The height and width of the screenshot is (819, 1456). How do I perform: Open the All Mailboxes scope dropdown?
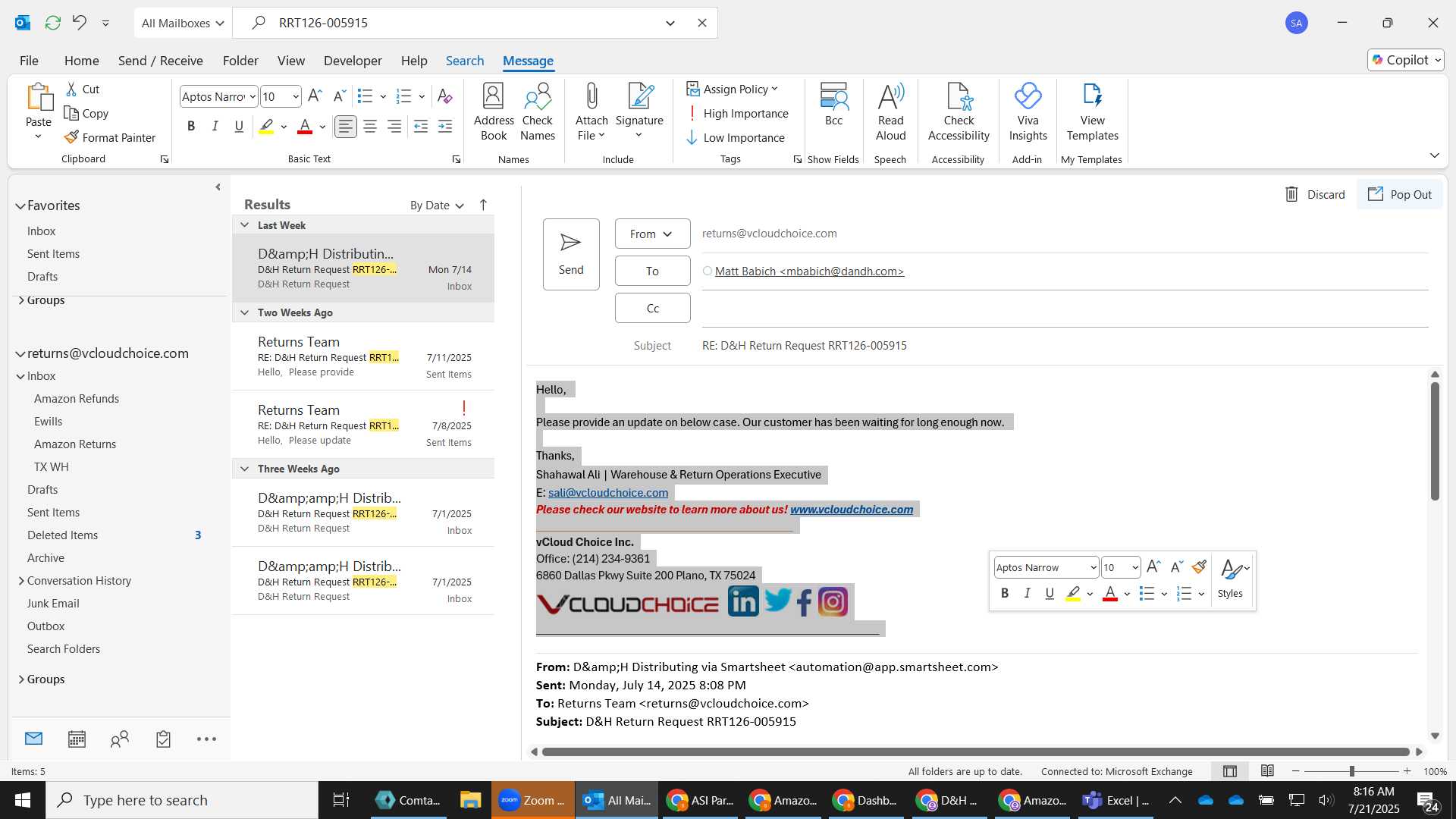183,23
